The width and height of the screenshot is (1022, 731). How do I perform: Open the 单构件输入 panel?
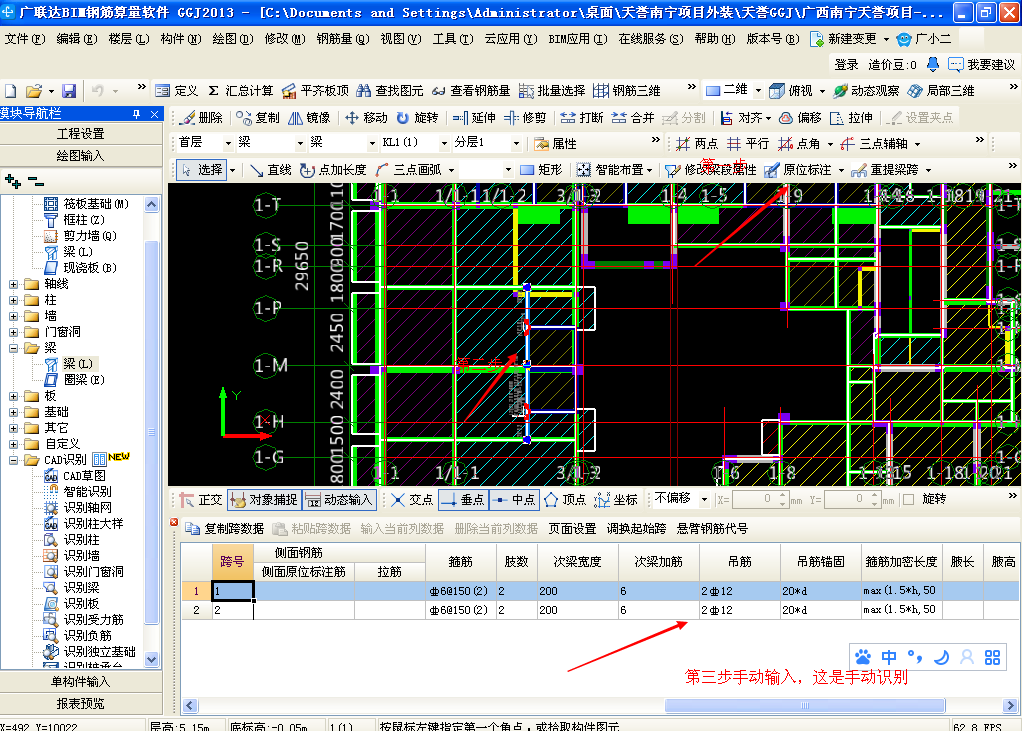click(x=81, y=681)
